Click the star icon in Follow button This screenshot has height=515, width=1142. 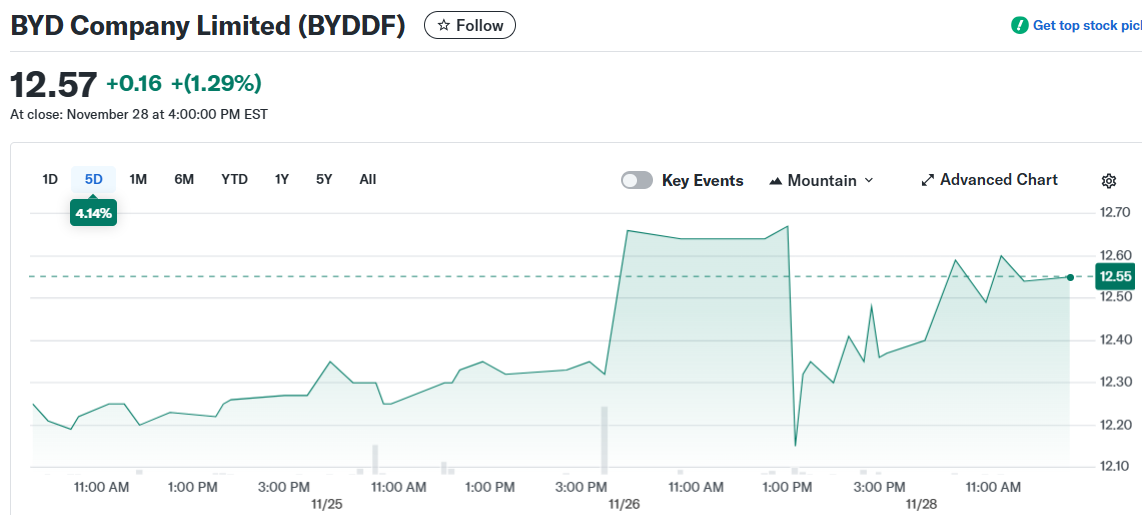click(444, 26)
